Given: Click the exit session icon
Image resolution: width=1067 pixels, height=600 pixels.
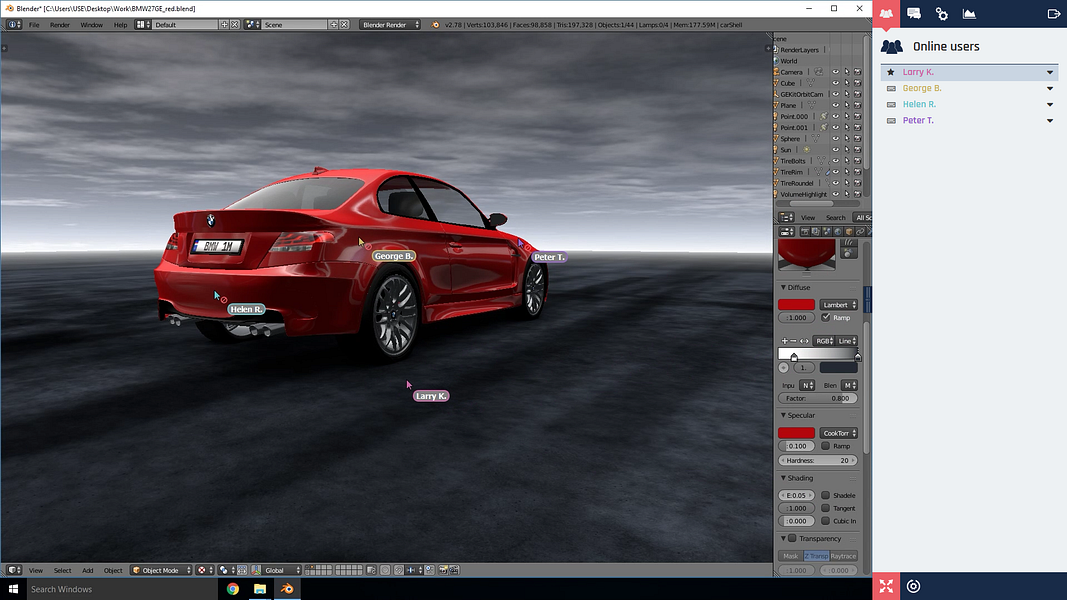Looking at the screenshot, I should point(1053,14).
